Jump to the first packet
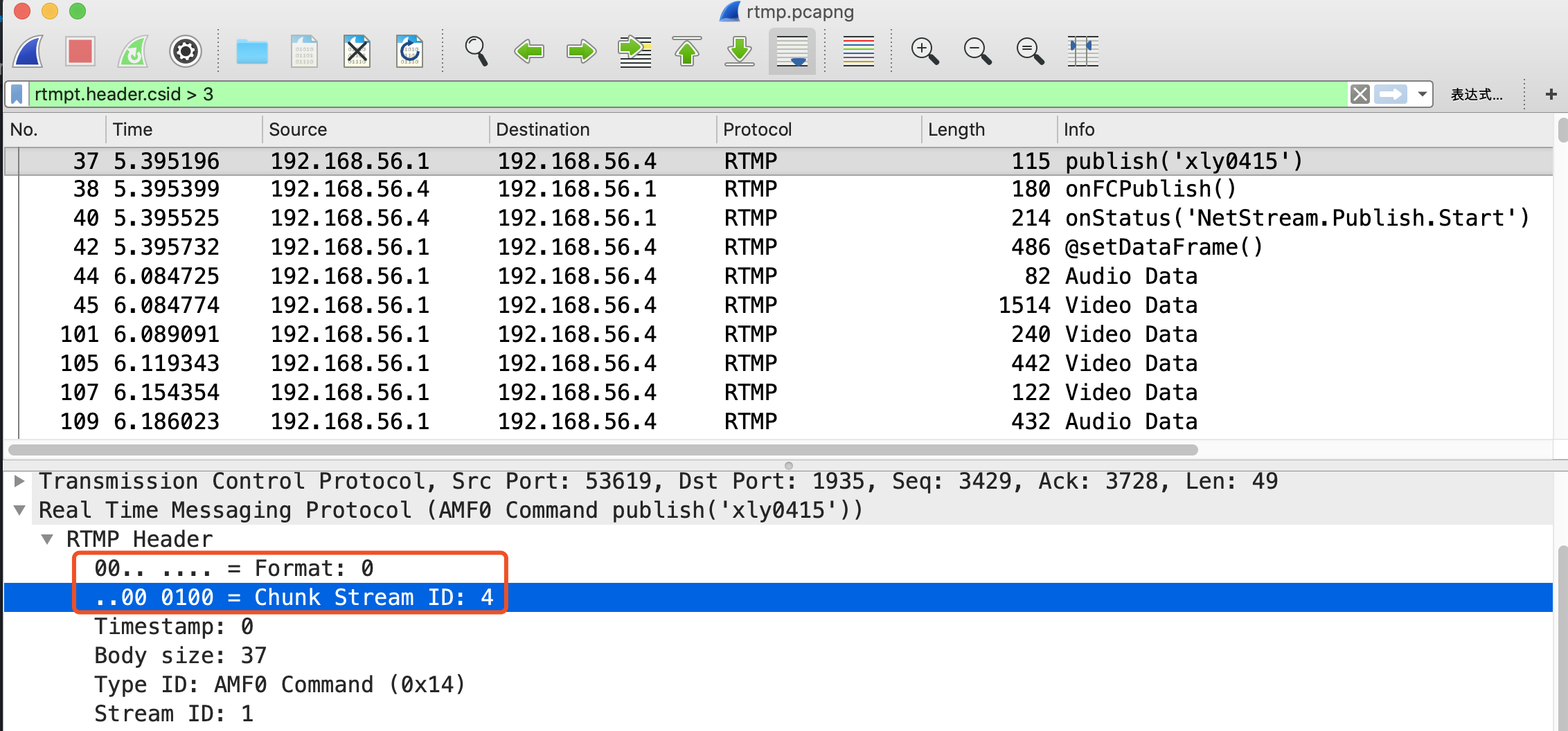 687,51
